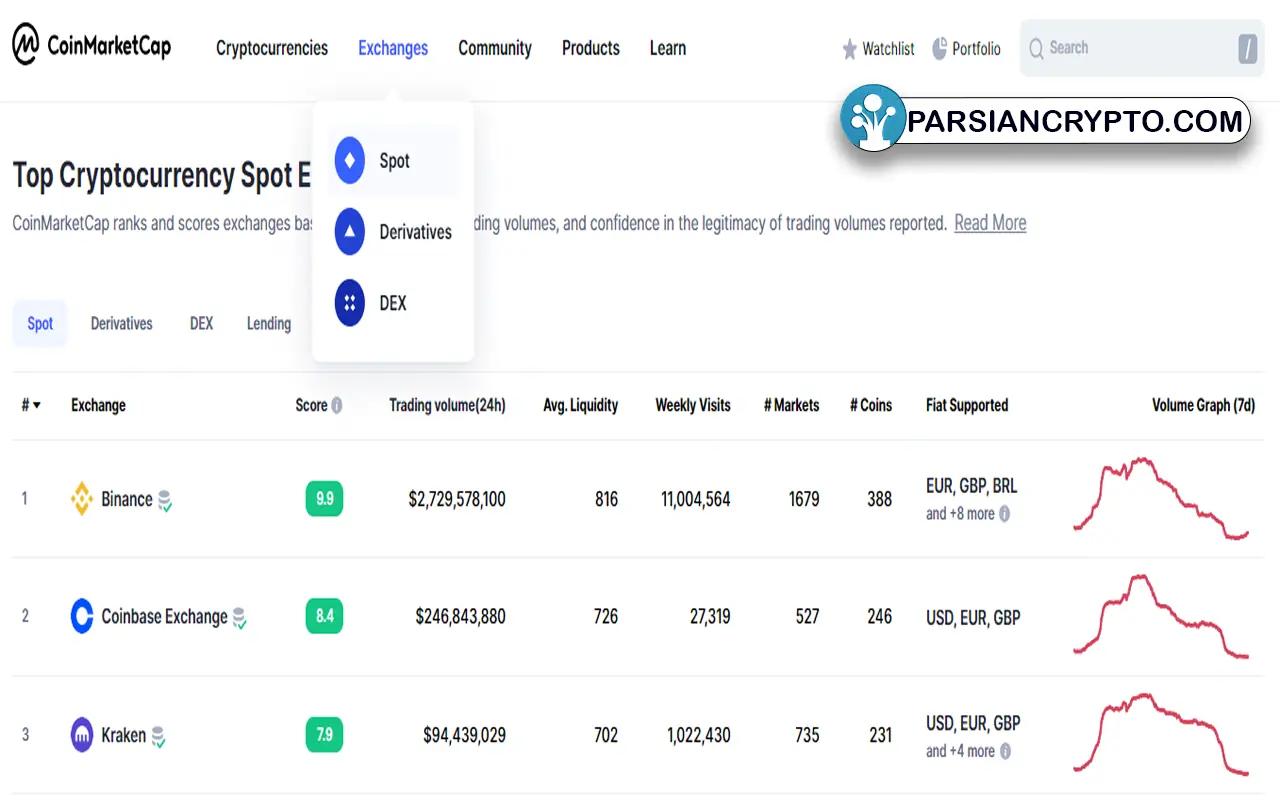The image size is (1280, 800).
Task: Click Binance's 7d volume graph
Action: (1161, 498)
